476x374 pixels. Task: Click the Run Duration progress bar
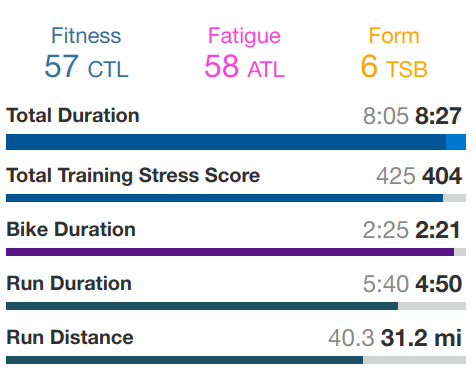236,306
